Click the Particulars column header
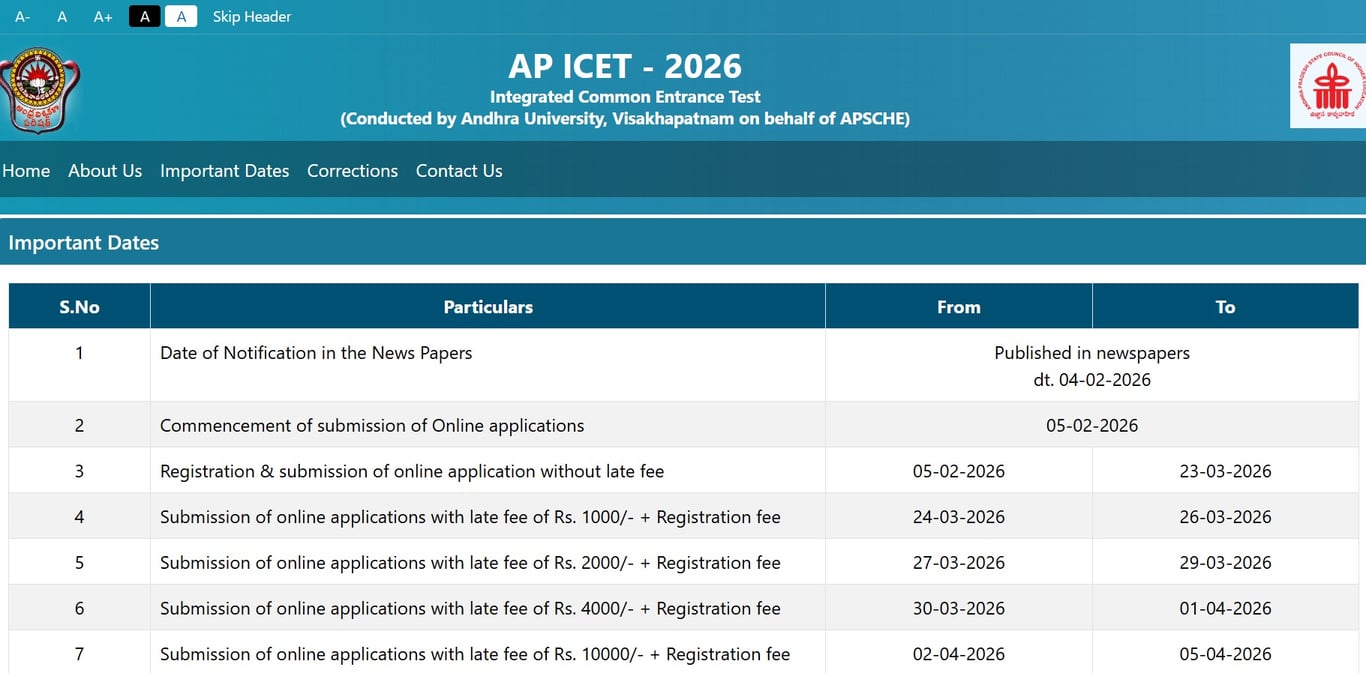Image resolution: width=1366 pixels, height=673 pixels. tap(488, 306)
